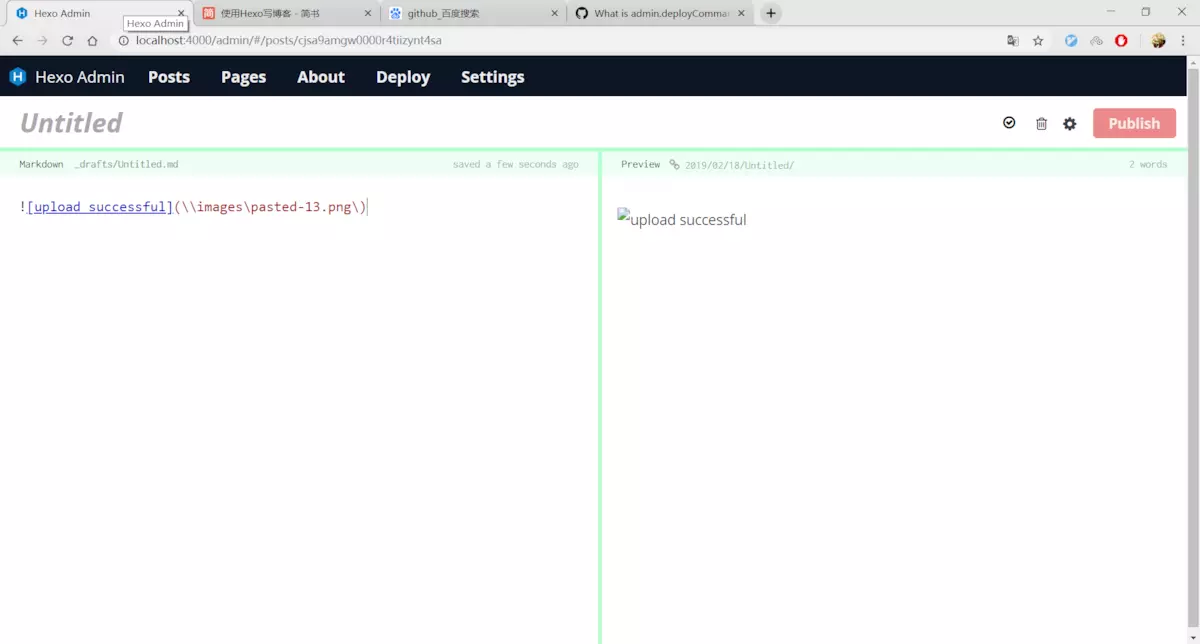Click the browser address bar
The height and width of the screenshot is (644, 1200).
point(560,41)
